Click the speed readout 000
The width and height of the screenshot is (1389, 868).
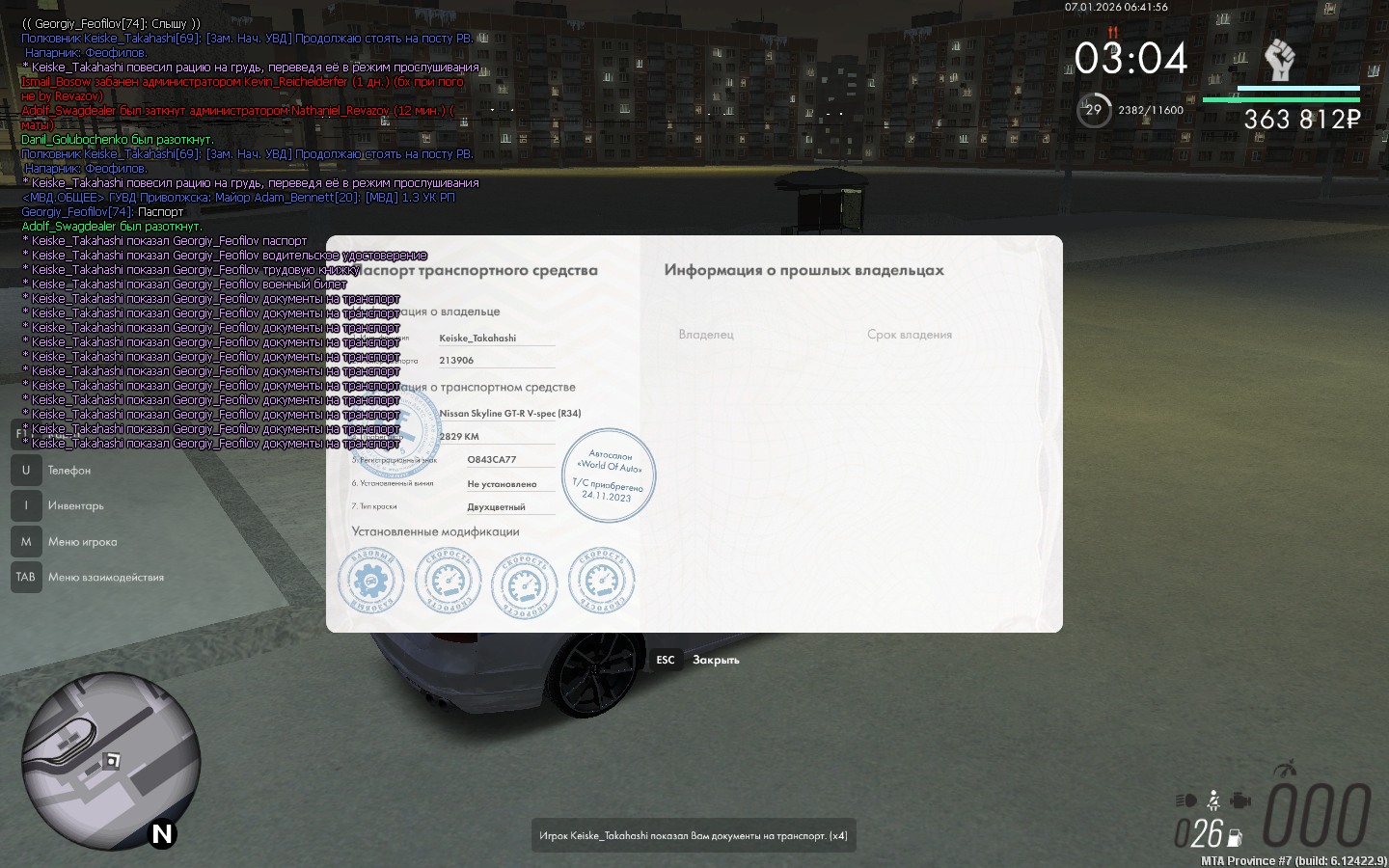1317,815
